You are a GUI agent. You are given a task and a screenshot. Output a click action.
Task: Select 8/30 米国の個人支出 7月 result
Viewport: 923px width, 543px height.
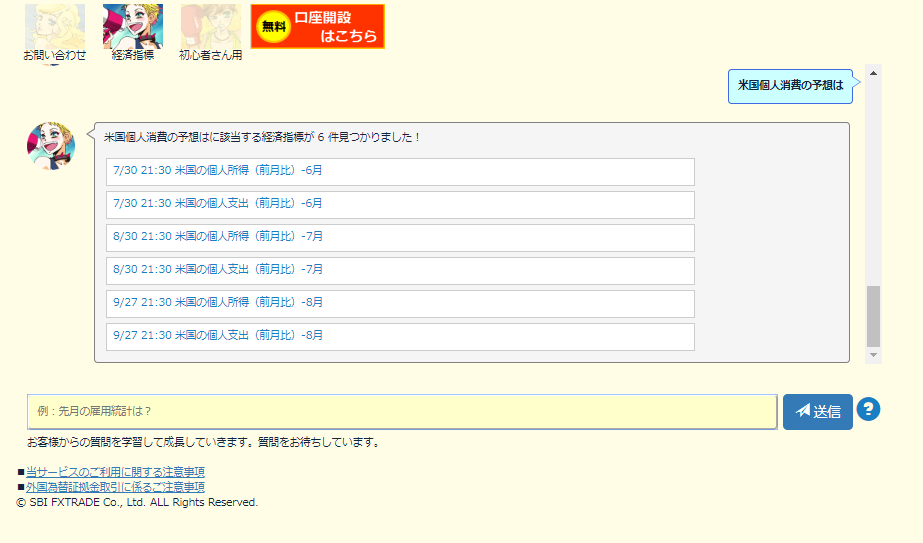(400, 270)
